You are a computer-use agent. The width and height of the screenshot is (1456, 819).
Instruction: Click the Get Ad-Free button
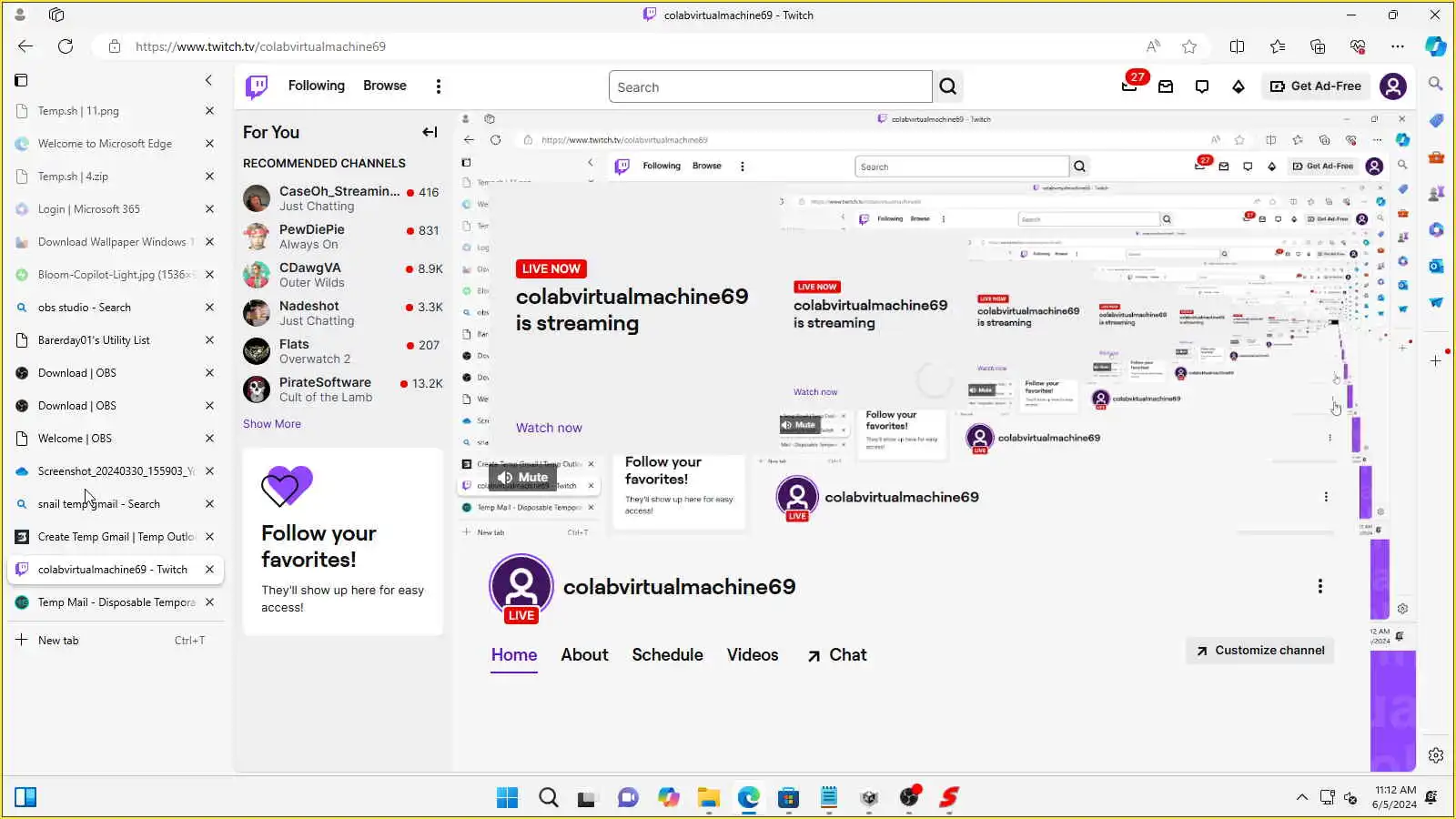pos(1316,86)
